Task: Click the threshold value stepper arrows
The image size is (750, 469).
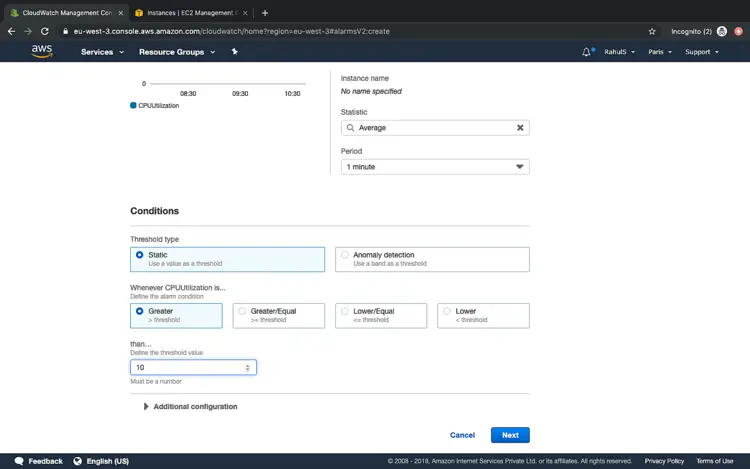Action: [x=248, y=368]
